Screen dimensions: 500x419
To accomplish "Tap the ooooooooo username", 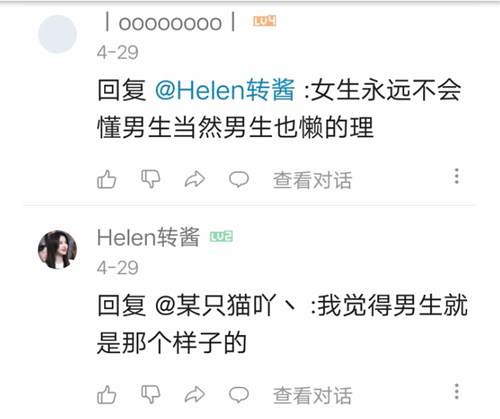I will [170, 23].
